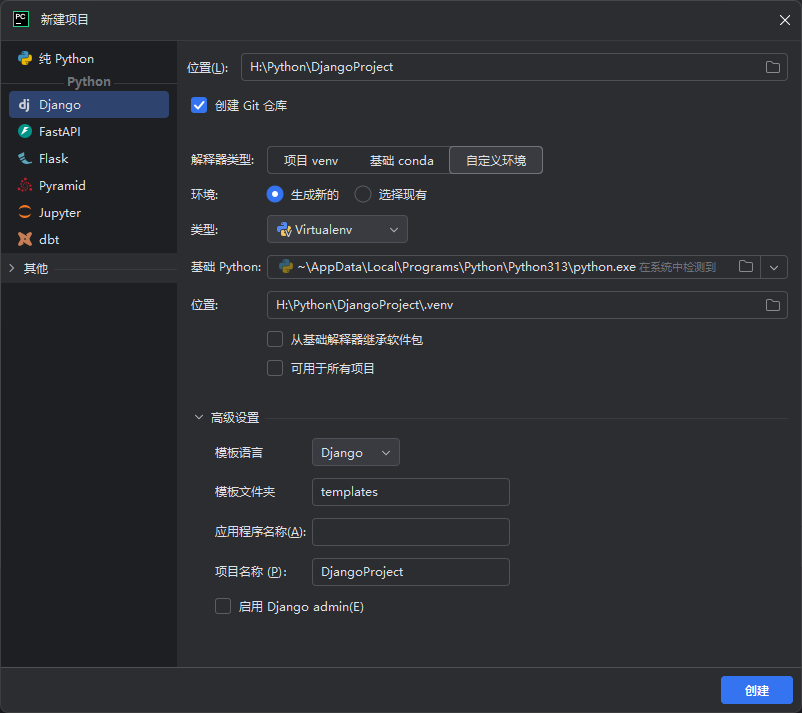Open the 模板语言 Django dropdown
The height and width of the screenshot is (713, 802).
[x=355, y=453]
